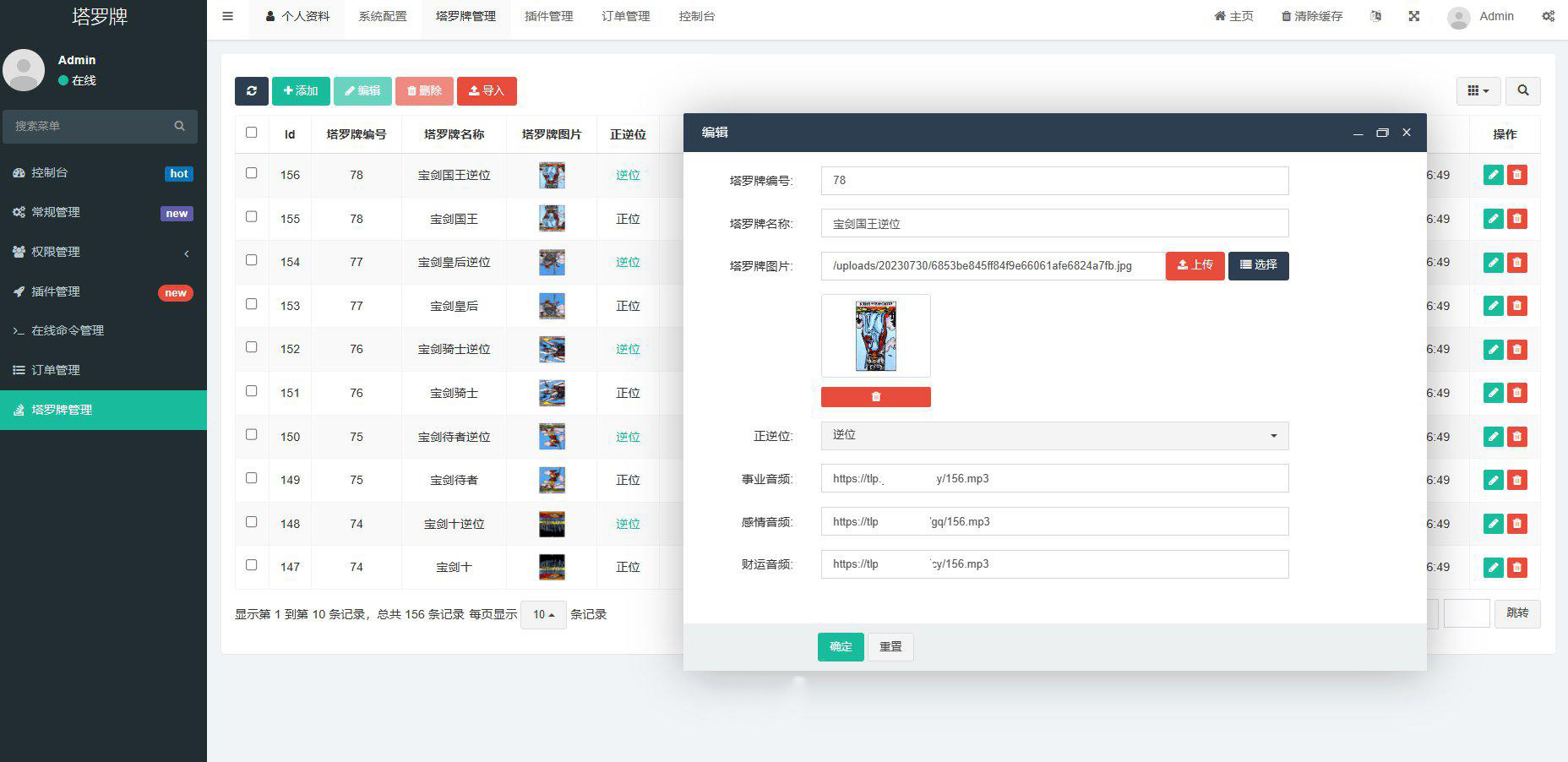Click the fullscreen icon in top bar
1568x762 pixels.
coord(1413,16)
